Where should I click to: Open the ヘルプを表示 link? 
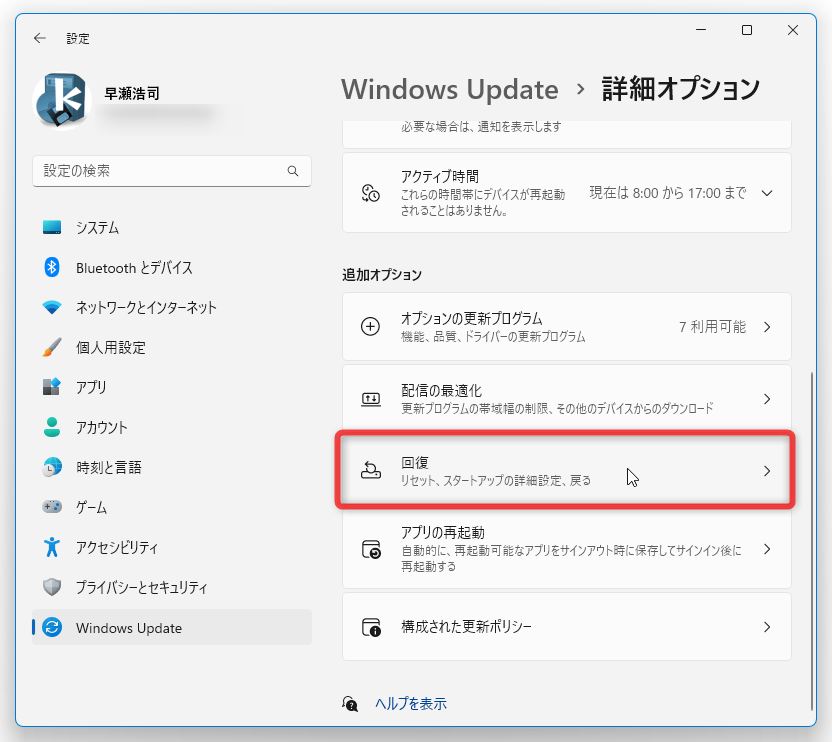point(411,704)
